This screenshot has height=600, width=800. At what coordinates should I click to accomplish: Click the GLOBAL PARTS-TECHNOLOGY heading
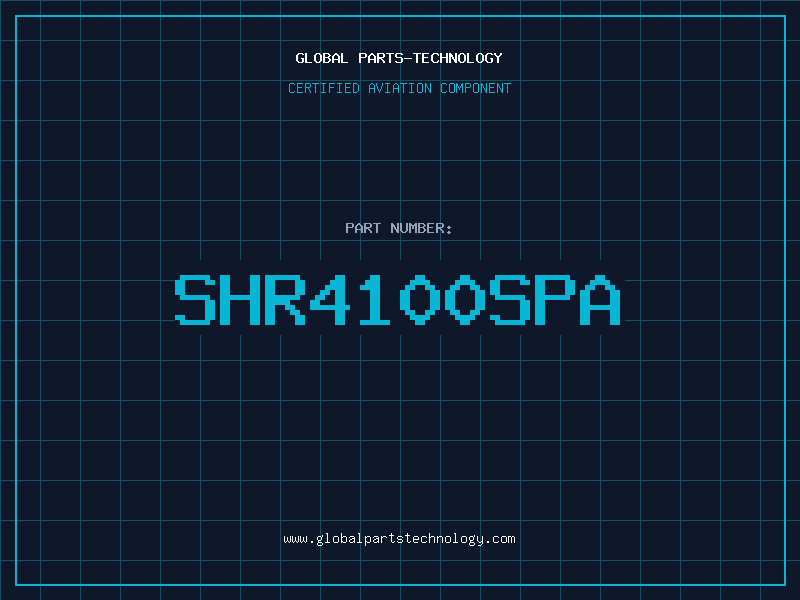click(399, 58)
